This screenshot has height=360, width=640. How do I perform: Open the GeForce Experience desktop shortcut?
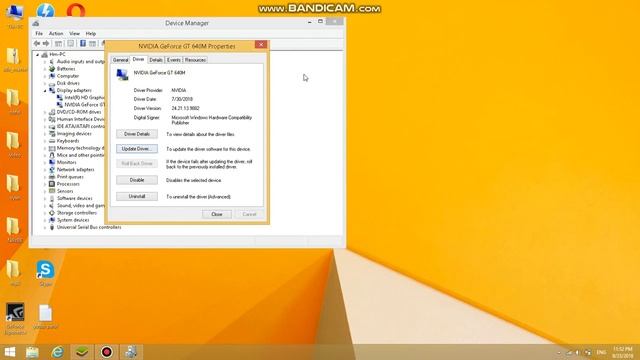tap(15, 318)
